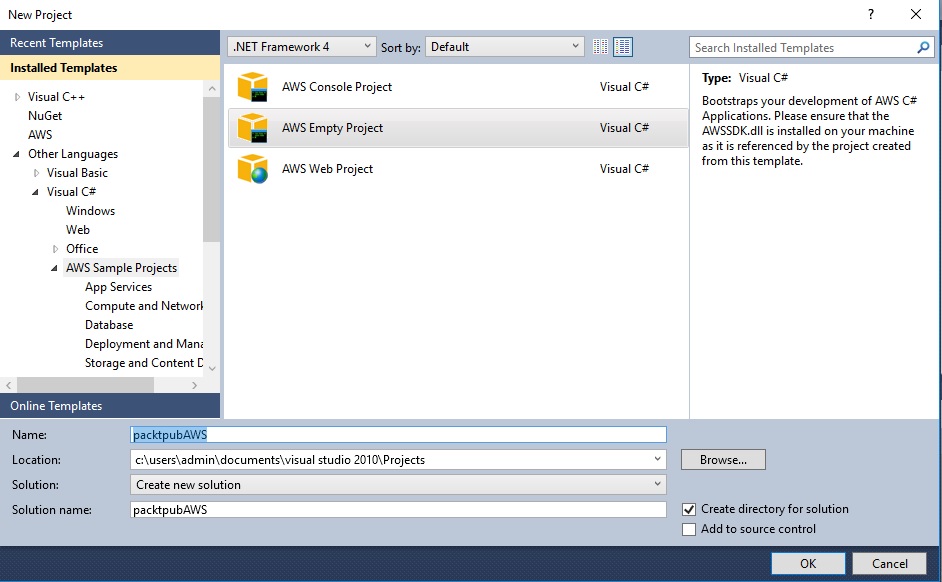Select Web under Visual C#
Image resolution: width=942 pixels, height=582 pixels.
pos(77,230)
